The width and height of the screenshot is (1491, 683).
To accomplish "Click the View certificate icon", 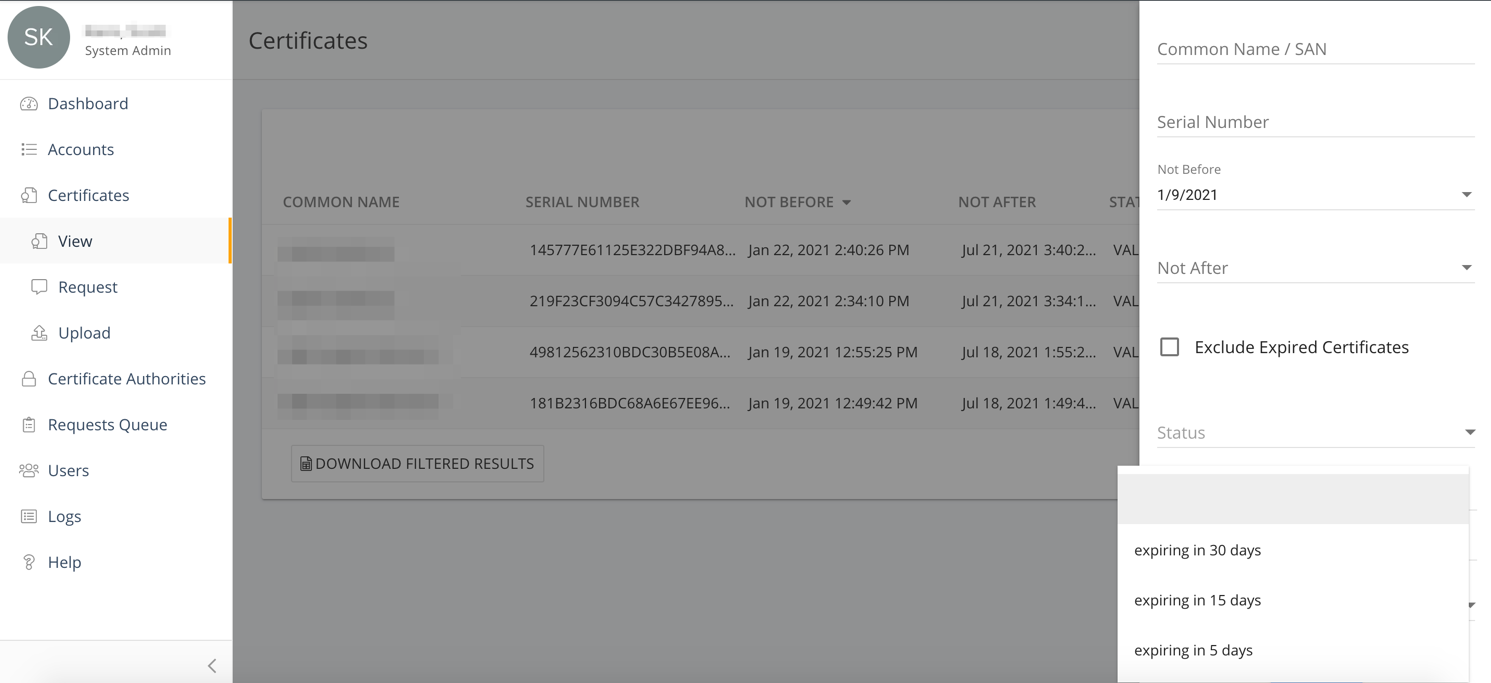I will click(x=39, y=241).
